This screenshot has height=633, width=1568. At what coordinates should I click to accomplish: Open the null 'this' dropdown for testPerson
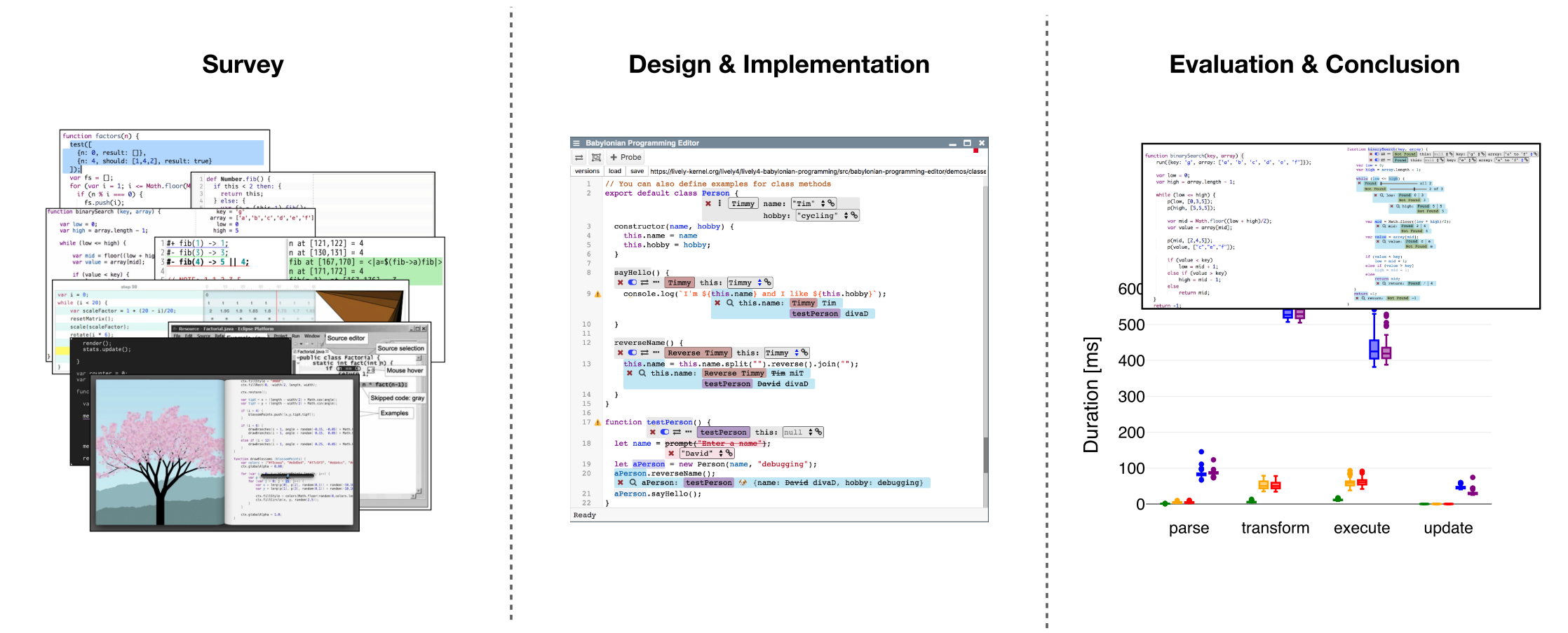click(x=810, y=433)
